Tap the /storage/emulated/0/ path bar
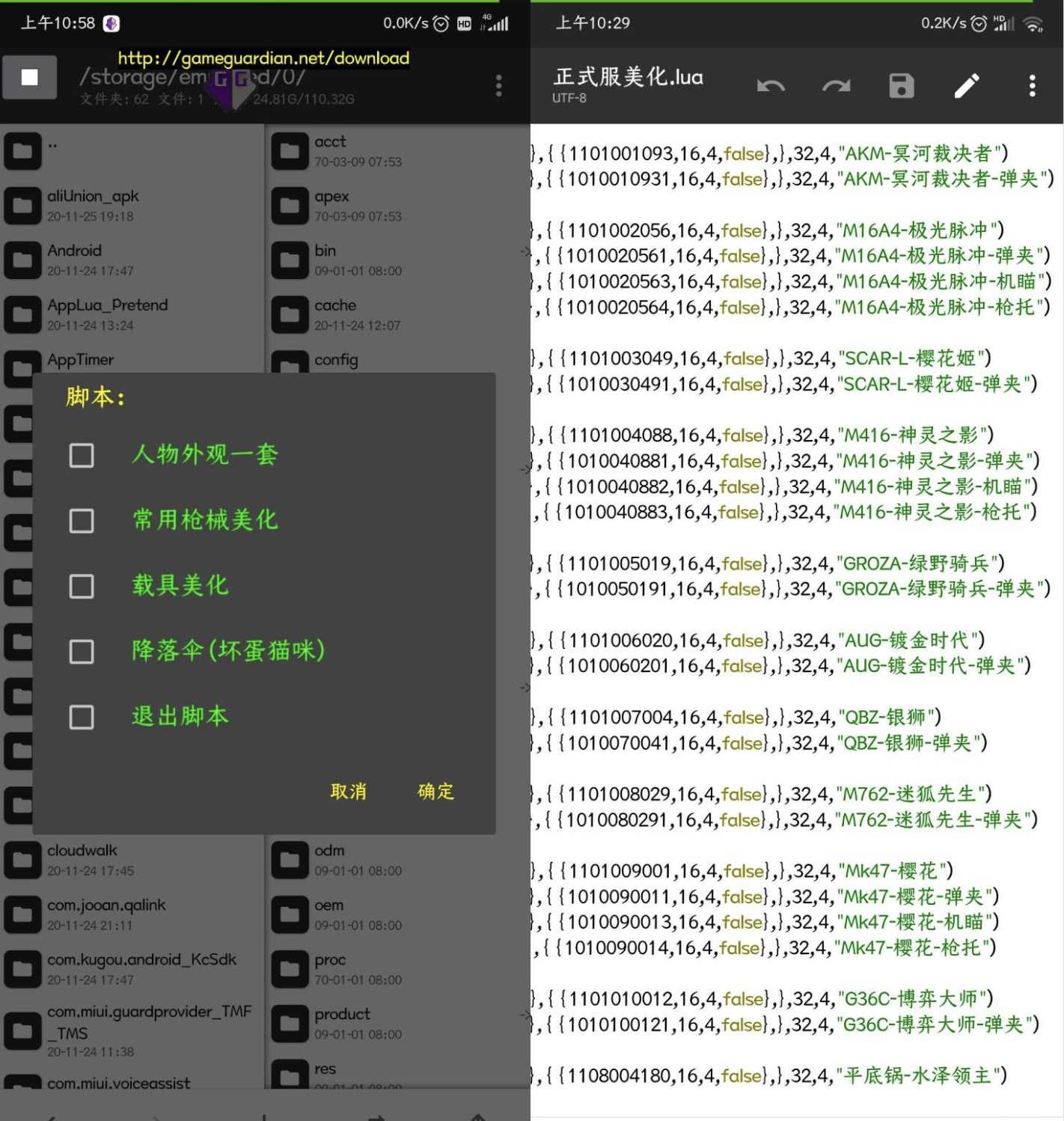Image resolution: width=1064 pixels, height=1121 pixels. [192, 77]
